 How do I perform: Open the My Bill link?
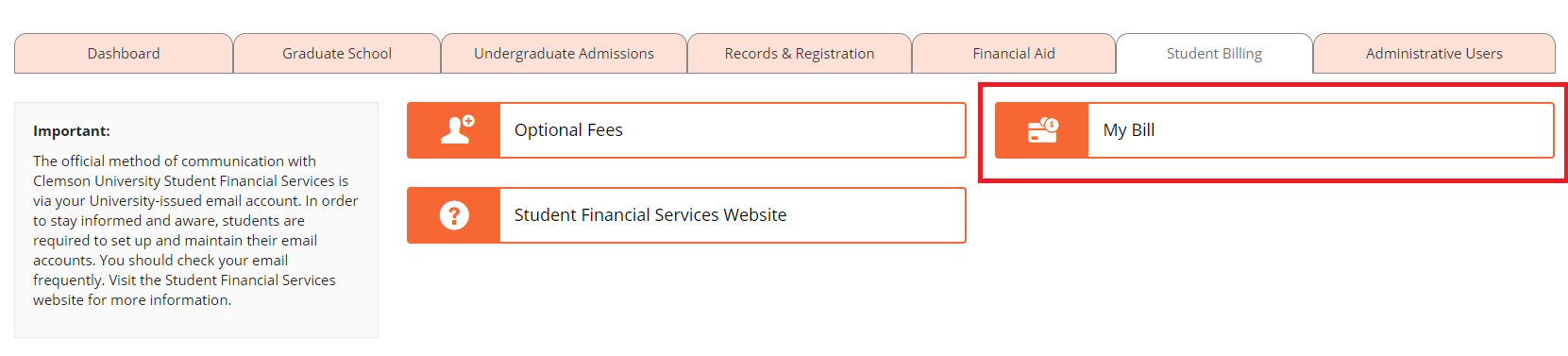point(1129,130)
